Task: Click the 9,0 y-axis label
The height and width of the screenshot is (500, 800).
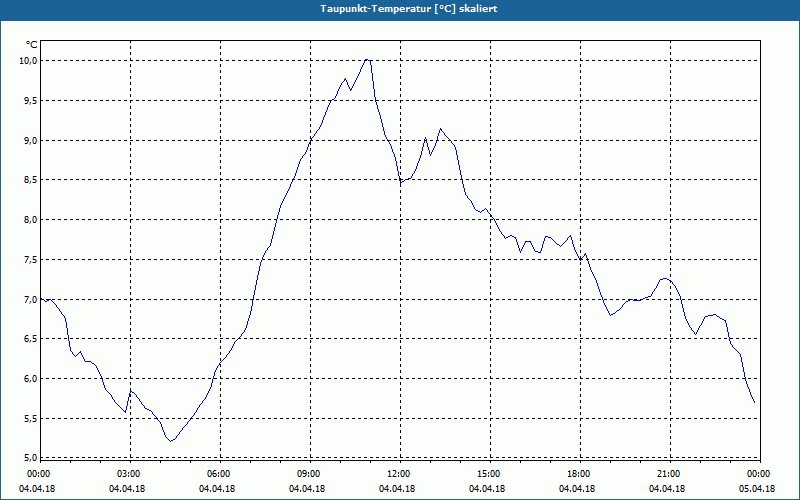Action: [30, 140]
